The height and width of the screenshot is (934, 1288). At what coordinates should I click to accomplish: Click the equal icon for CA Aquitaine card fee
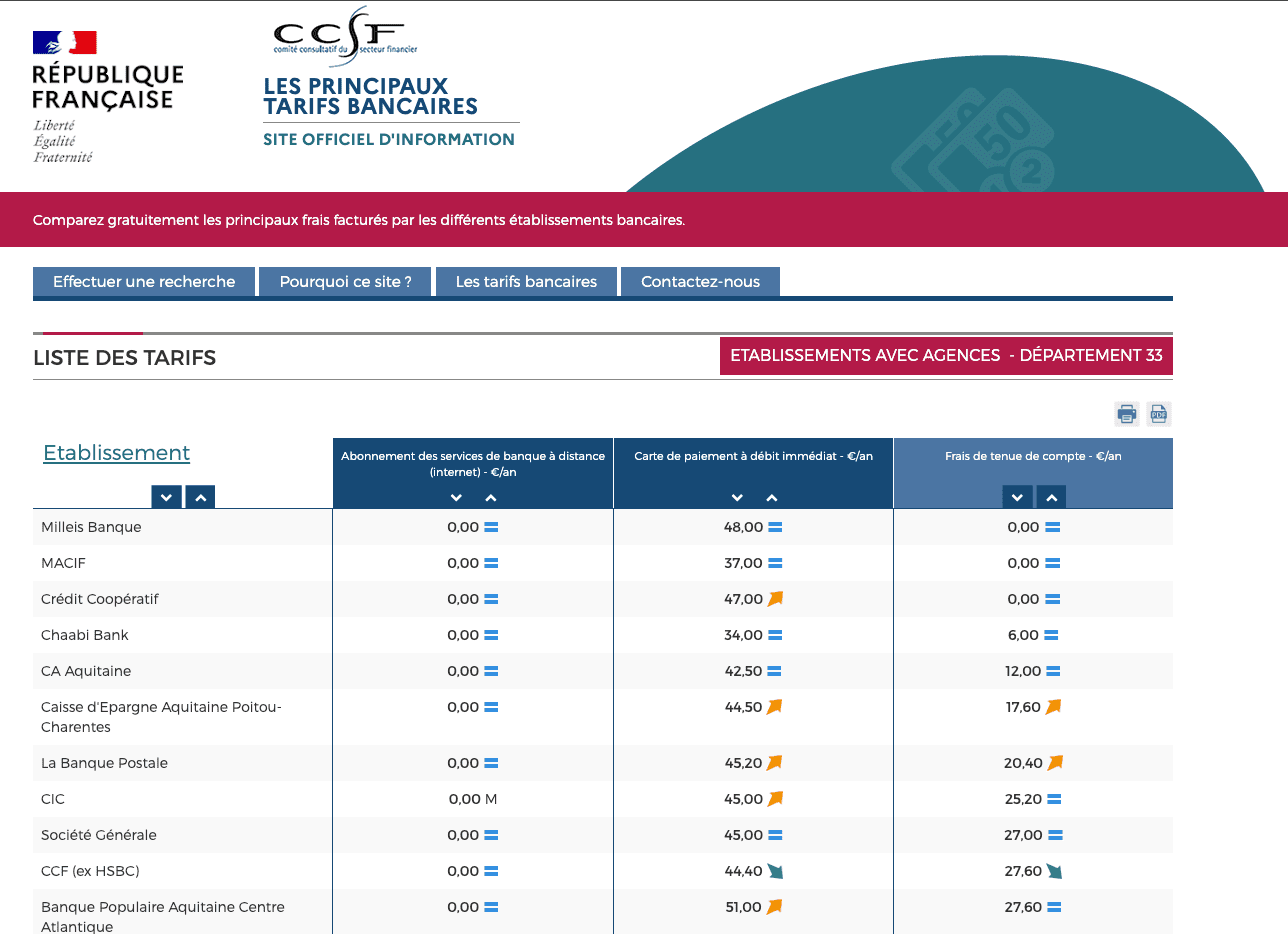[774, 671]
